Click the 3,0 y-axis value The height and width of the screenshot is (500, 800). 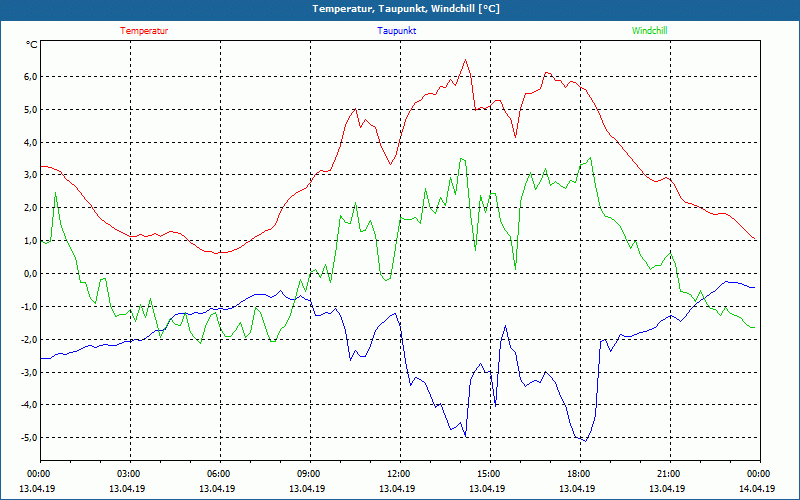[x=31, y=175]
